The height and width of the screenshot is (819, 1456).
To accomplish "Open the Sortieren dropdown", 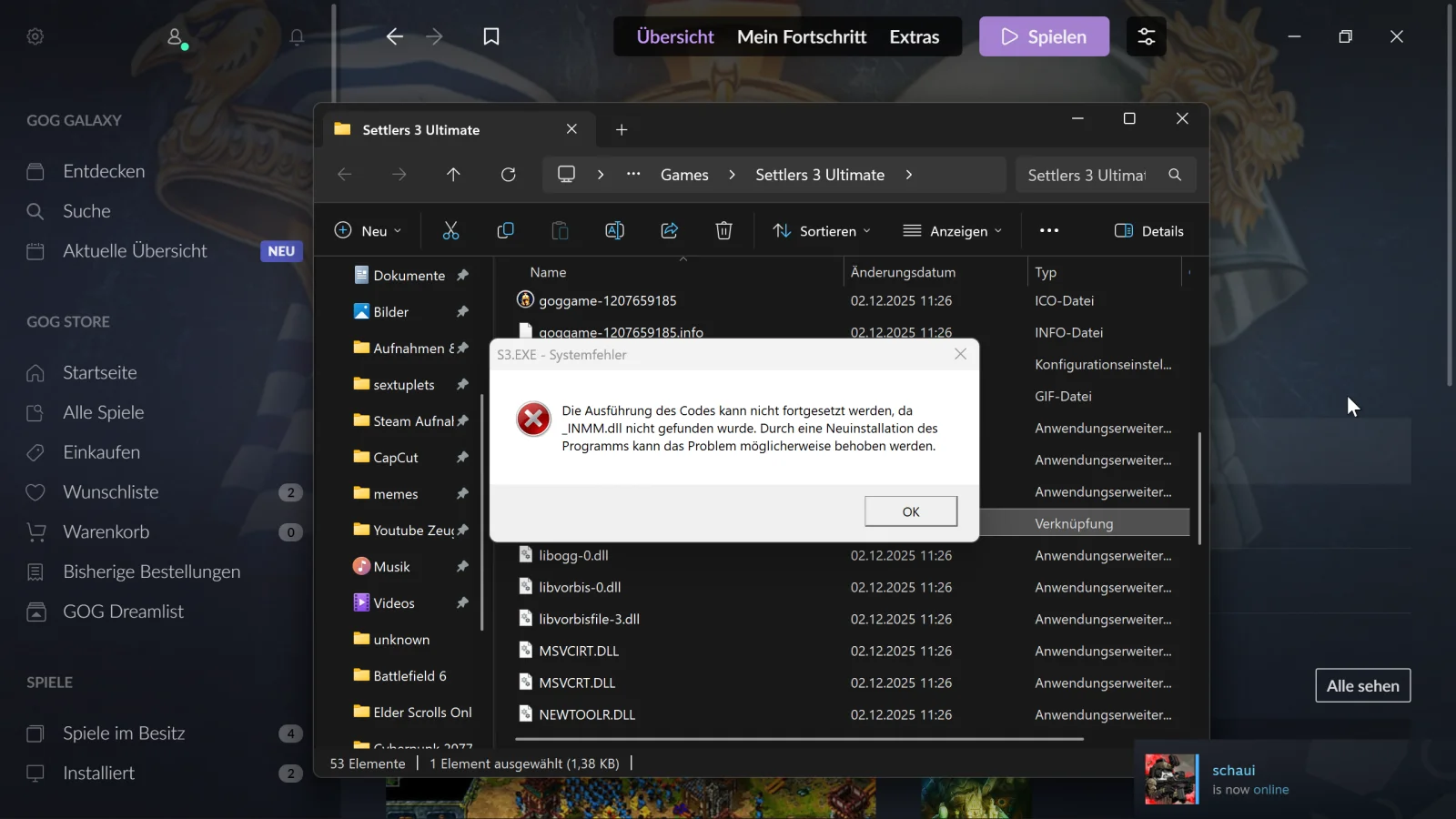I will [x=822, y=231].
